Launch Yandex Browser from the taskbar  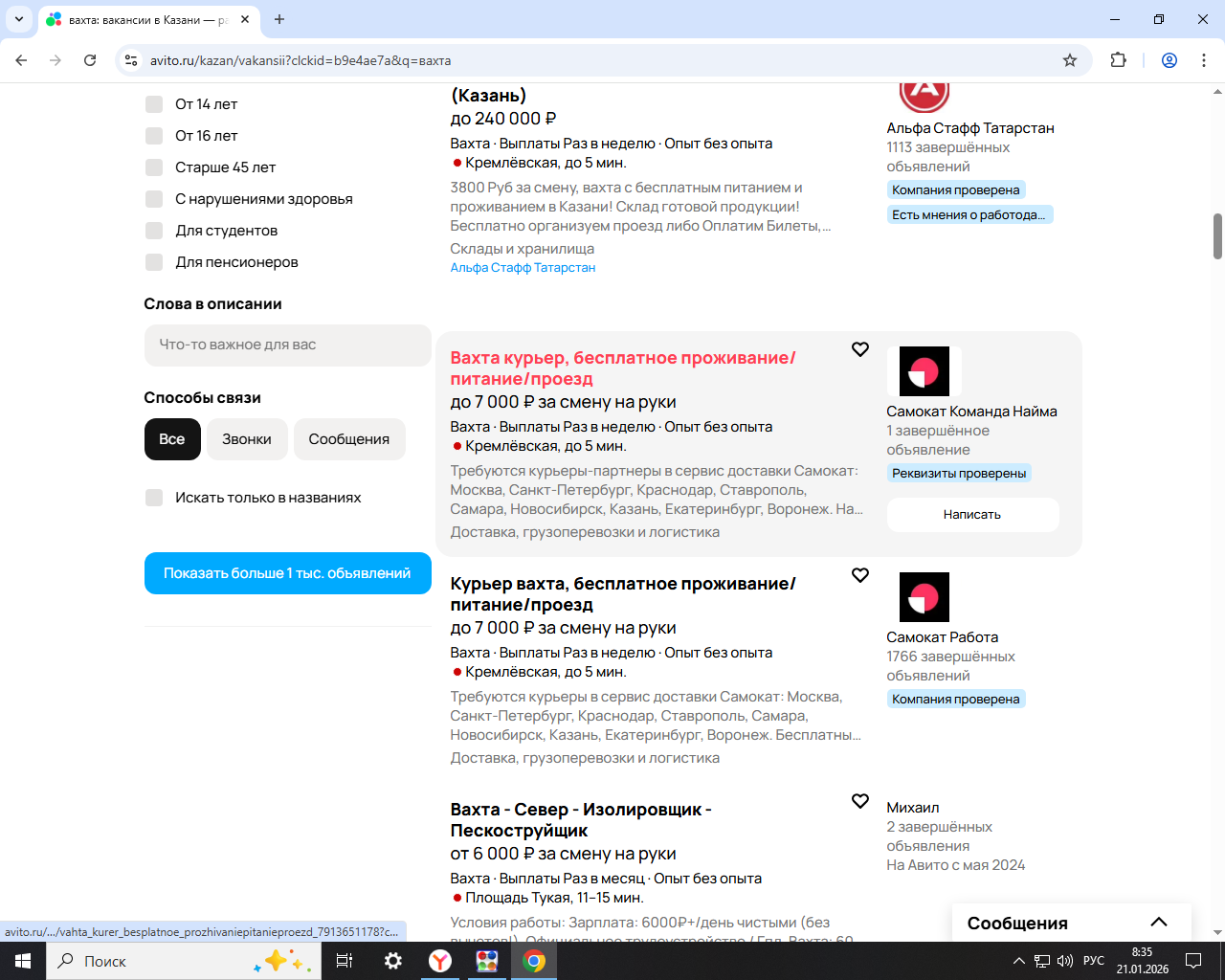click(440, 961)
